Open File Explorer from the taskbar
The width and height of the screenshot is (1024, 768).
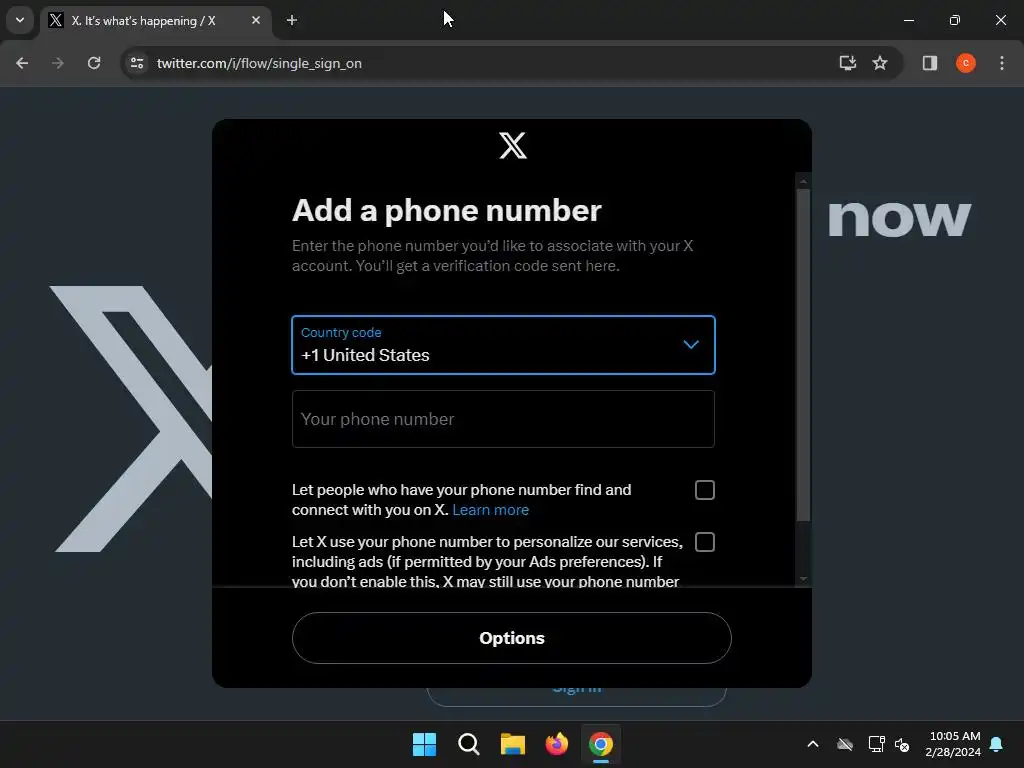click(x=513, y=744)
